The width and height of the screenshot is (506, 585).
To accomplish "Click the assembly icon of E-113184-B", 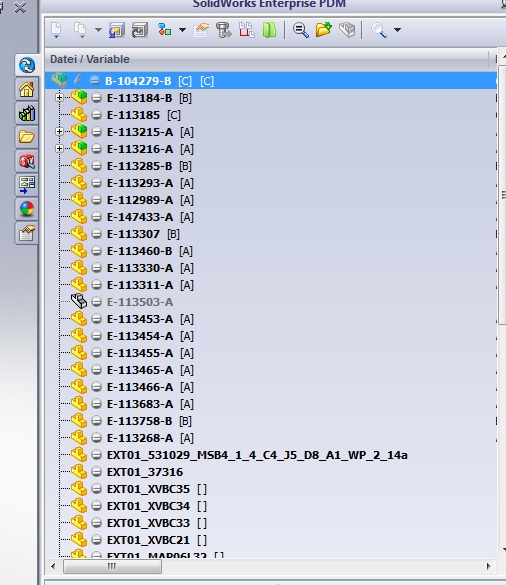I will tap(79, 97).
